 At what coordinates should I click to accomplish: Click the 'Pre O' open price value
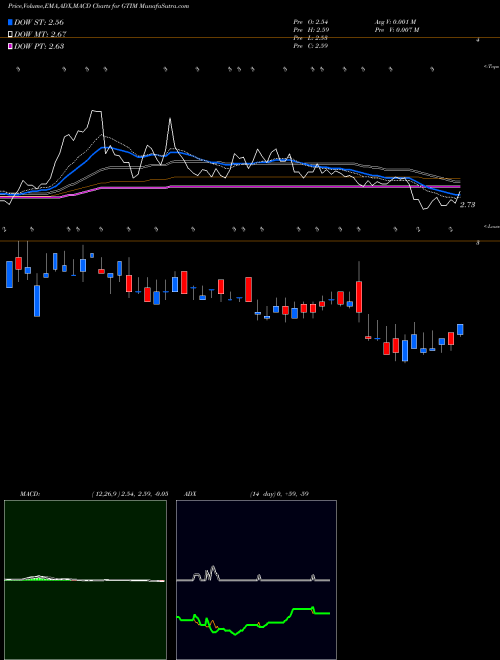311,21
